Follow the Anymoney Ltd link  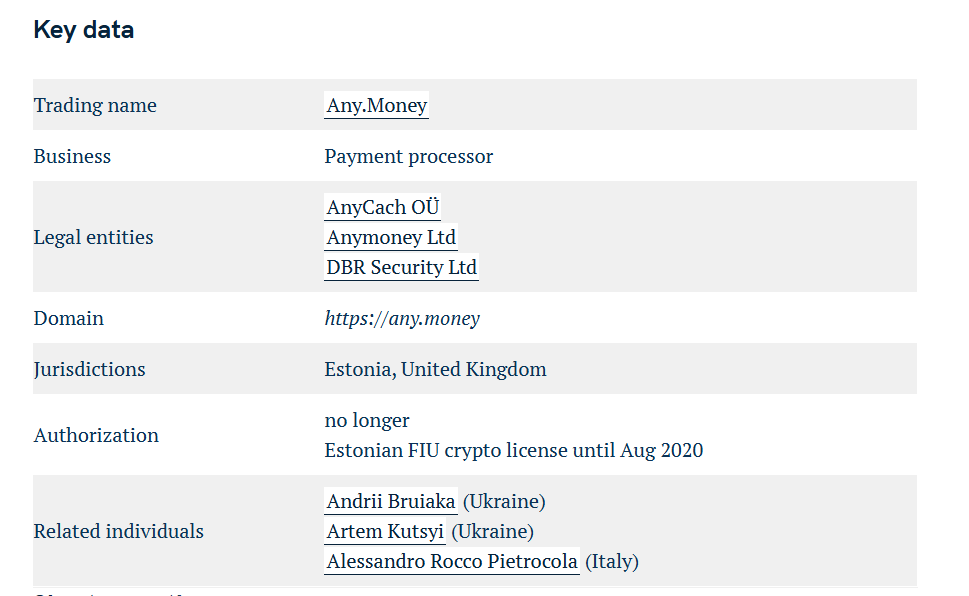[x=391, y=237]
